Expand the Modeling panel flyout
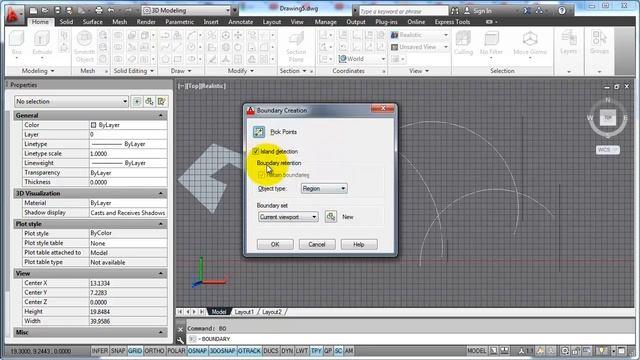This screenshot has height=360, width=640. point(38,71)
